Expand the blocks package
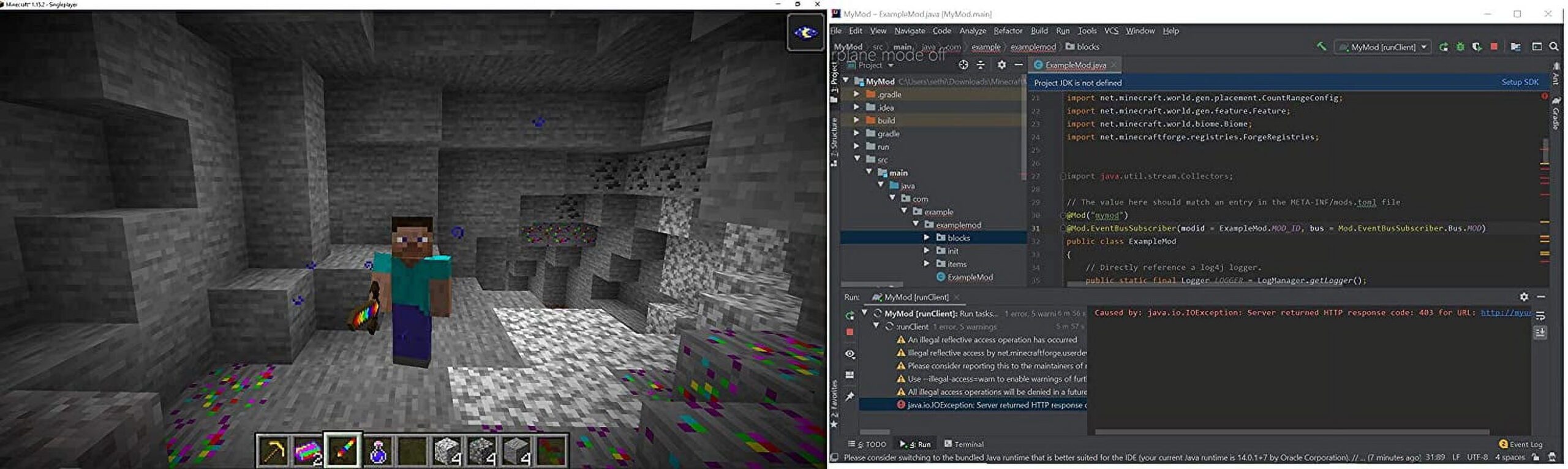The width and height of the screenshot is (1568, 469). 927,237
